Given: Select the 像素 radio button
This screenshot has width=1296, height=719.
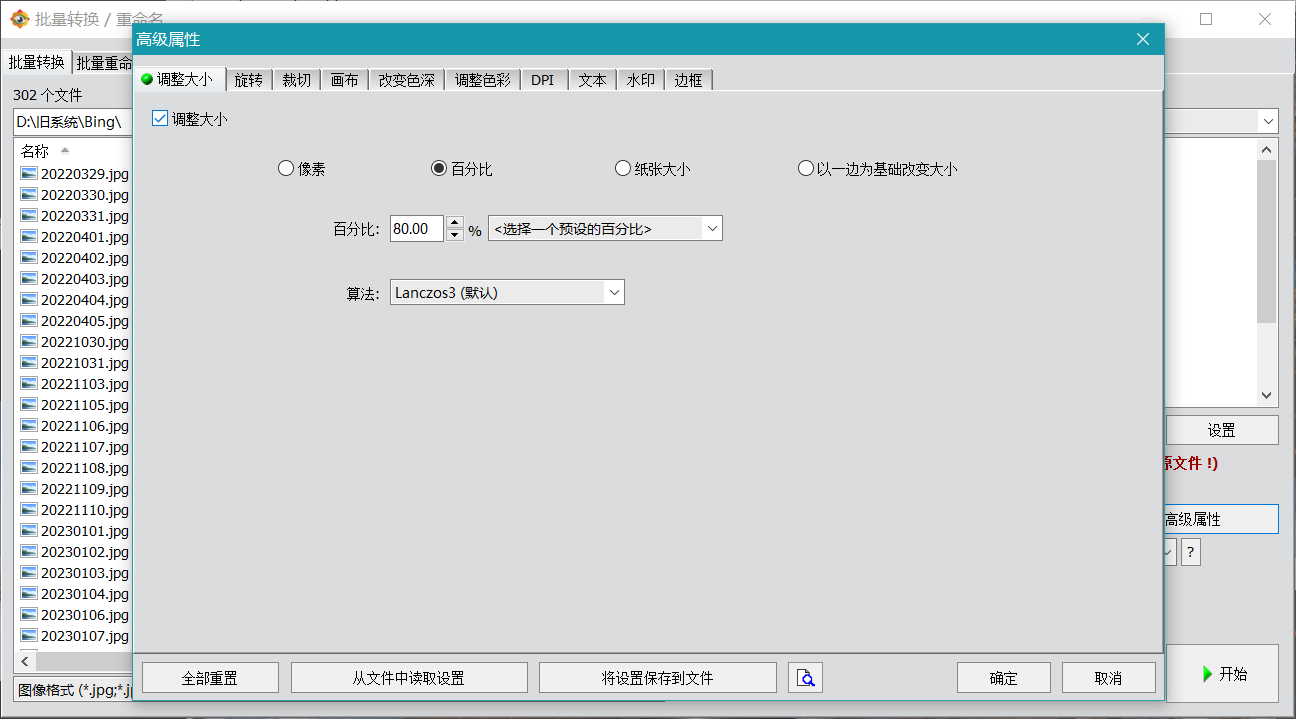Looking at the screenshot, I should [x=286, y=169].
